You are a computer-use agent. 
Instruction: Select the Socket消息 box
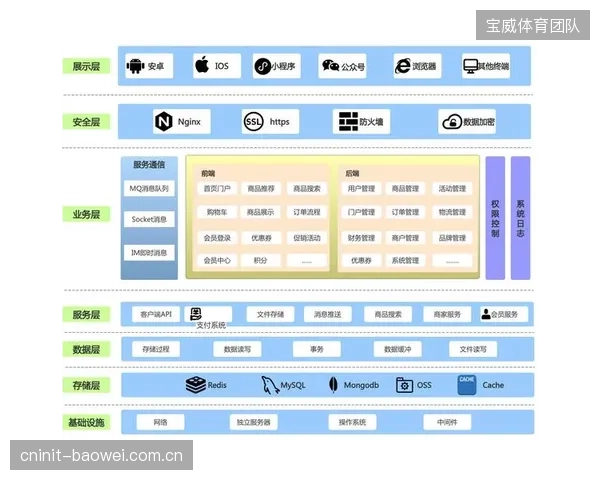[149, 219]
